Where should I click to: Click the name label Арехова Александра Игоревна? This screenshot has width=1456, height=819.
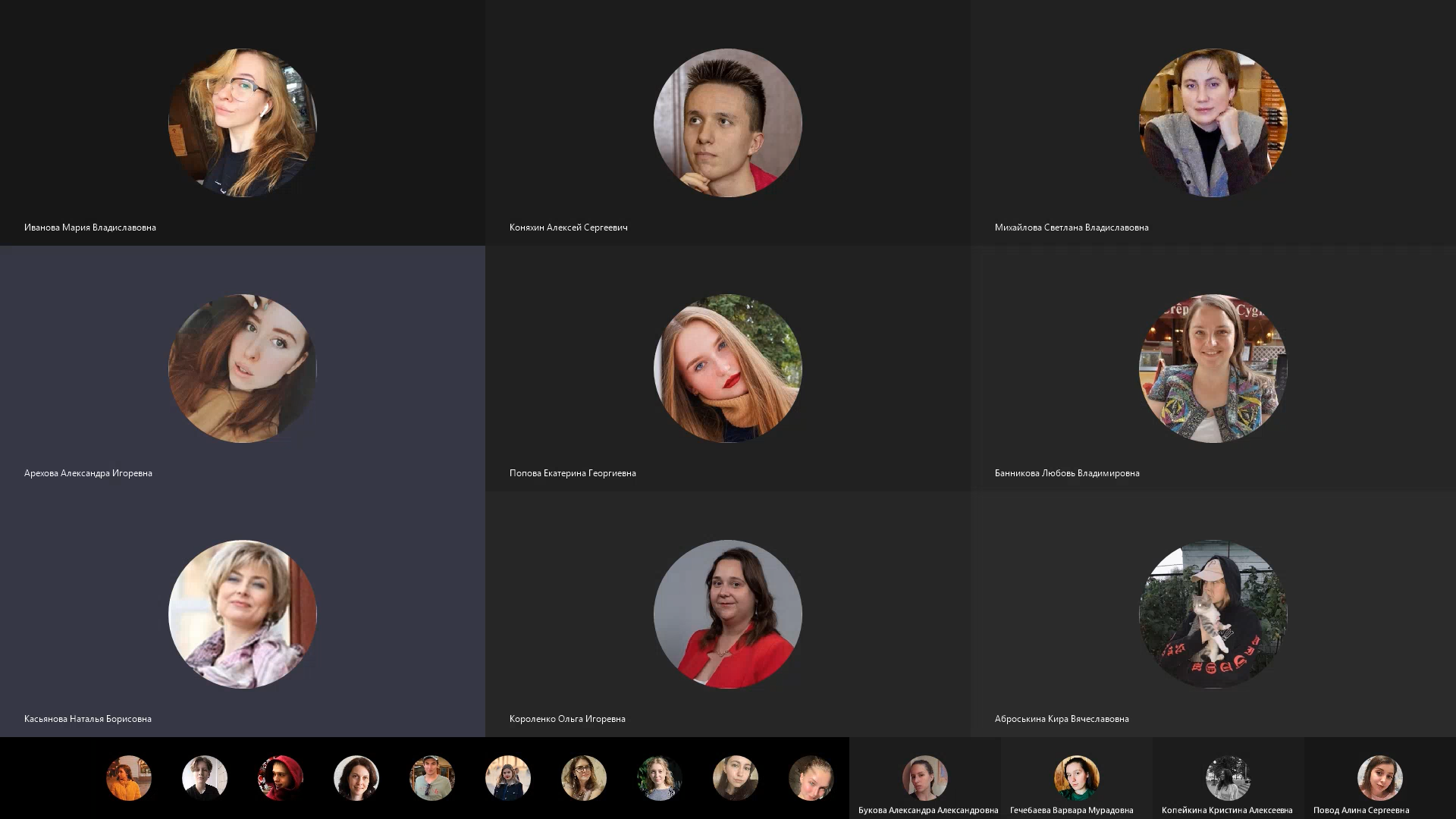[88, 473]
